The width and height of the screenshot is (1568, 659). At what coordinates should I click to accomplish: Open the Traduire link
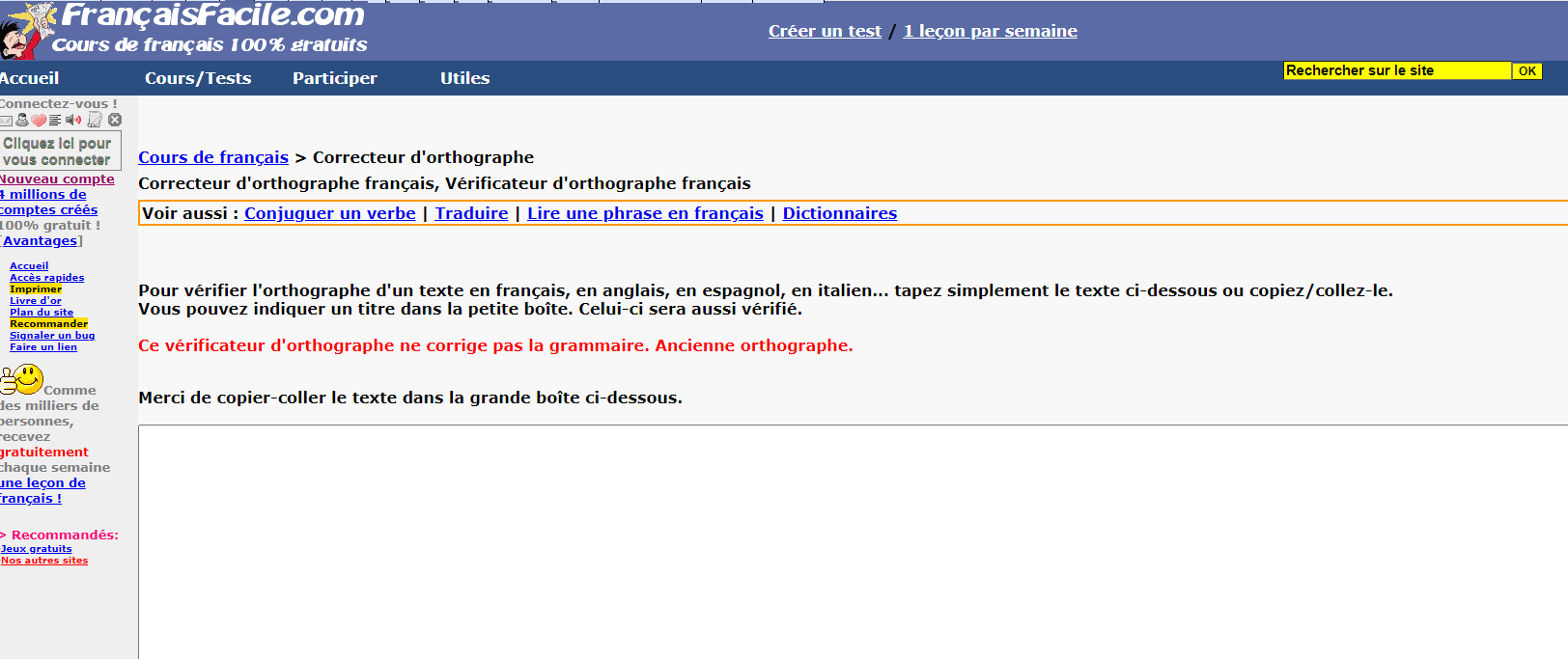point(471,213)
